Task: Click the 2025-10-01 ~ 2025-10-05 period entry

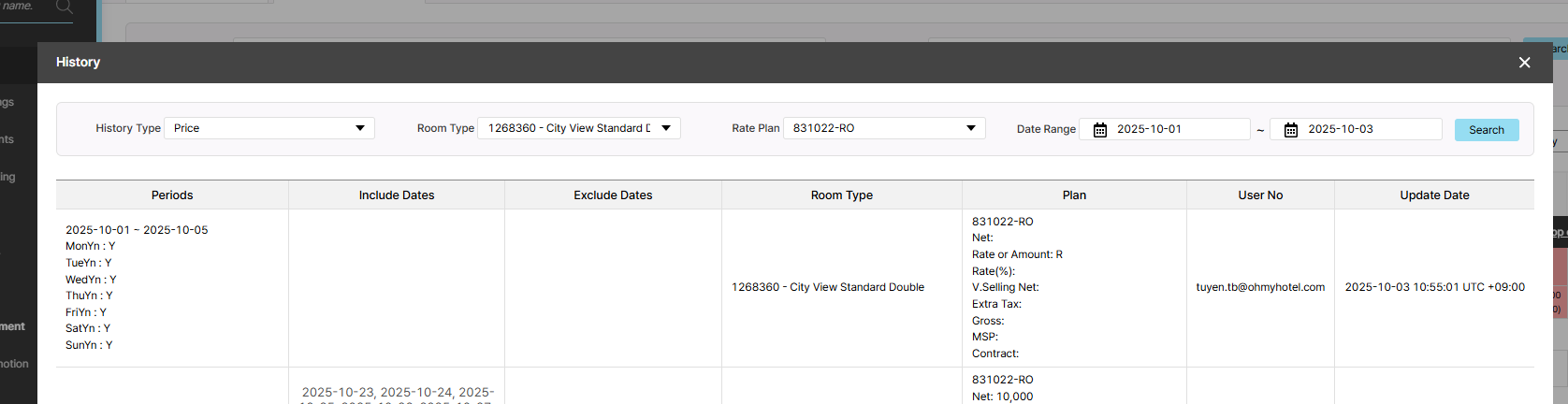Action: [x=137, y=230]
